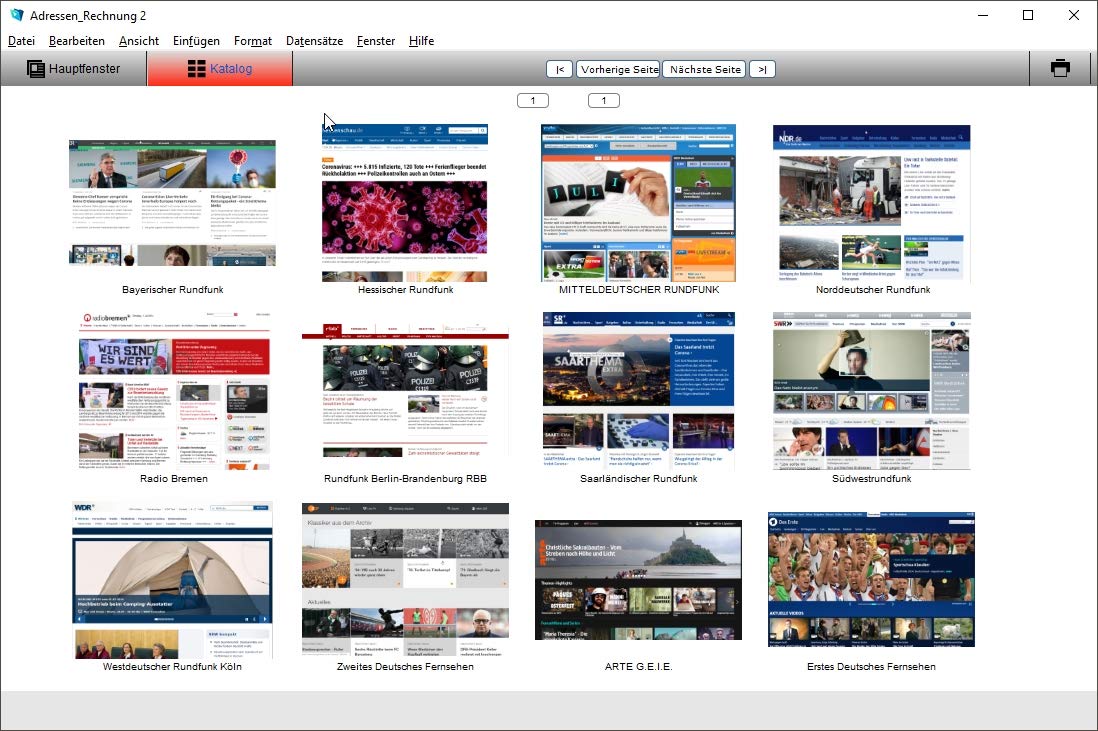Screen dimensions: 1098x731
Task: Open the Format menu
Action: click(x=253, y=41)
